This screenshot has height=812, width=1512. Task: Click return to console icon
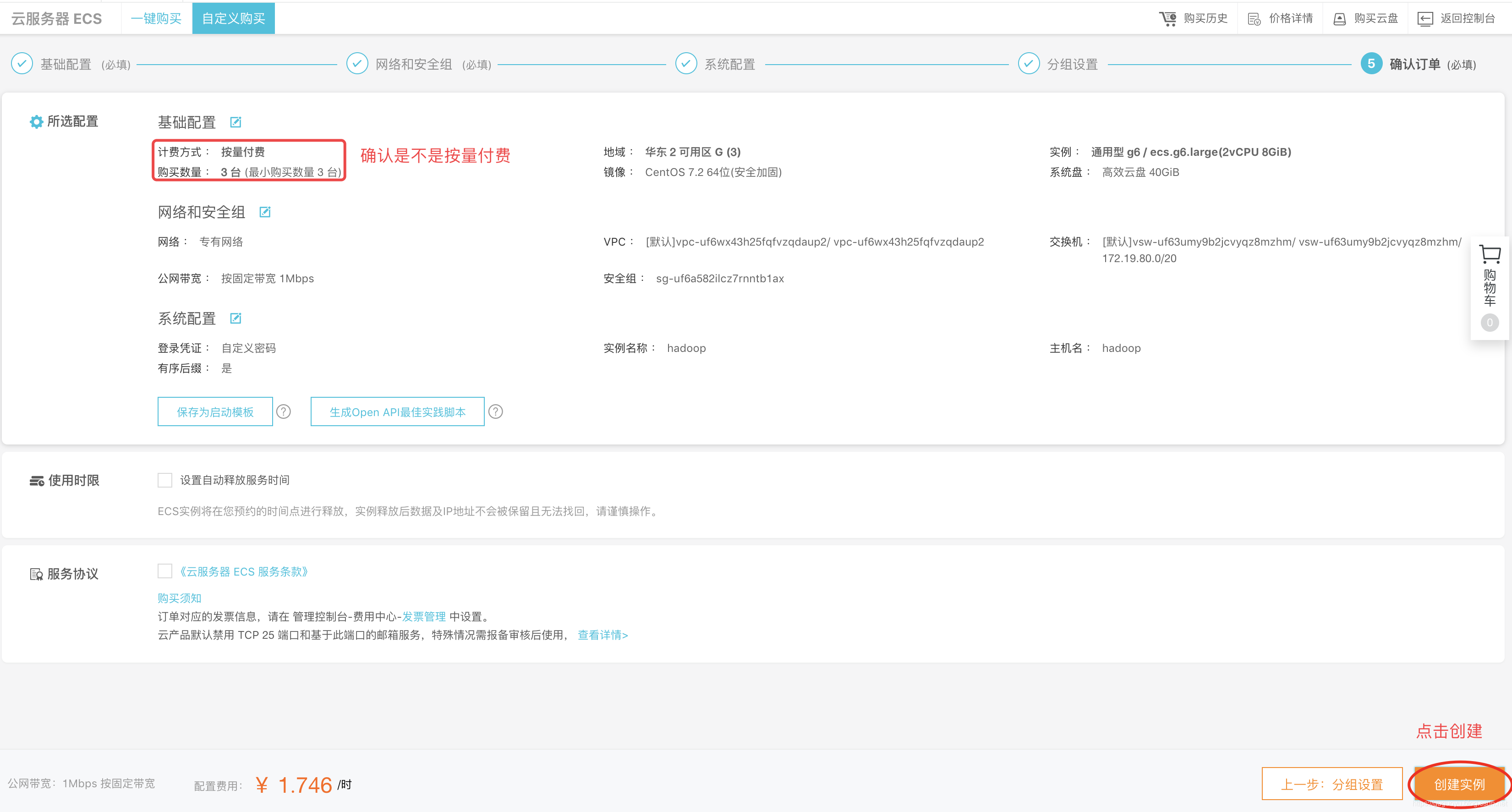pos(1425,19)
